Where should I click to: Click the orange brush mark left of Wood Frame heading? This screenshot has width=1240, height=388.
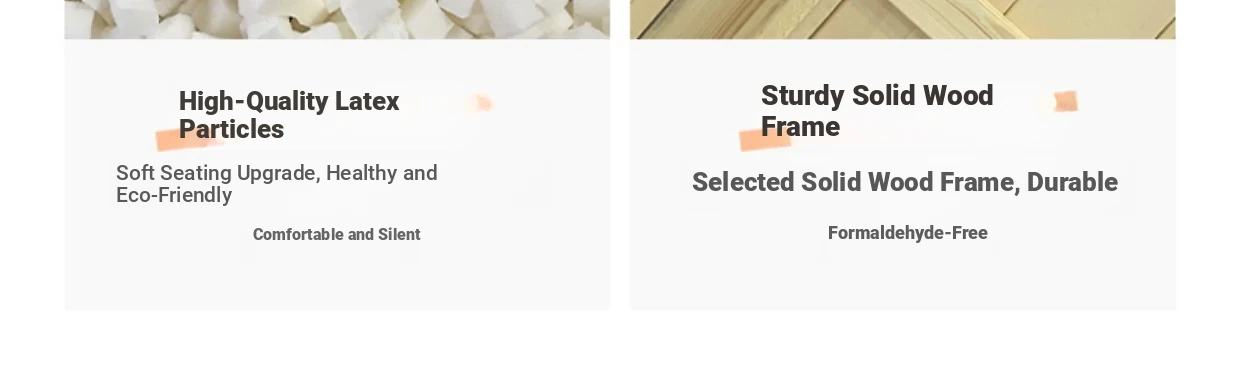pos(765,140)
